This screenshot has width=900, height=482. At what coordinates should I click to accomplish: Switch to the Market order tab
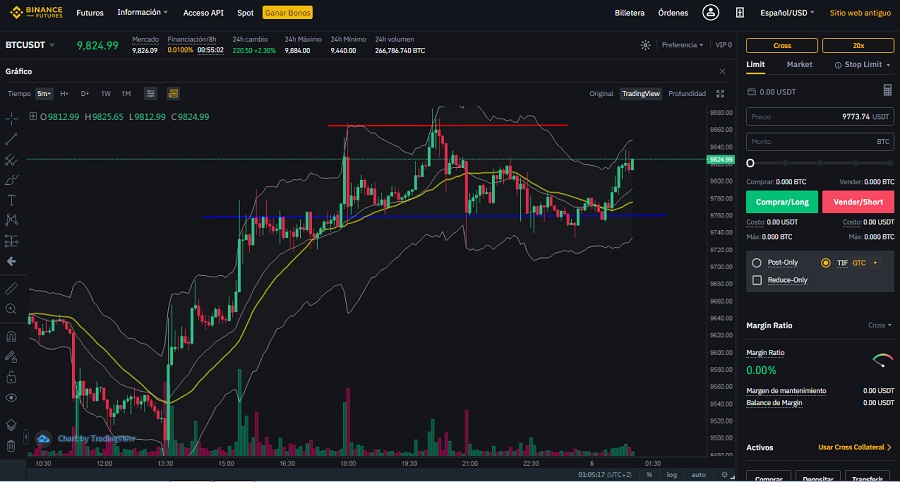[799, 65]
